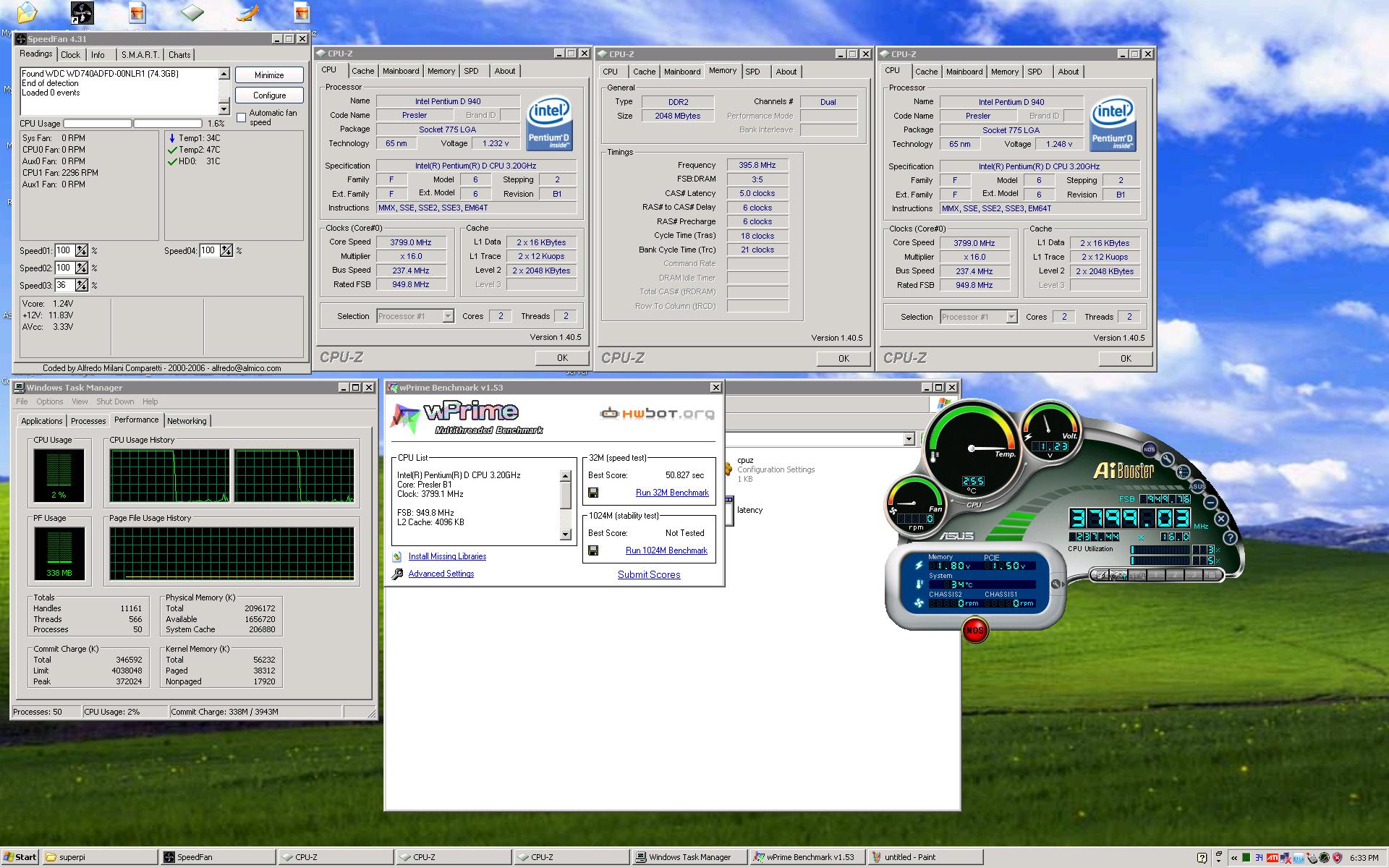This screenshot has width=1389, height=868.
Task: Open Processor #1 selection dropdown in left CPU-Z
Action: [448, 316]
